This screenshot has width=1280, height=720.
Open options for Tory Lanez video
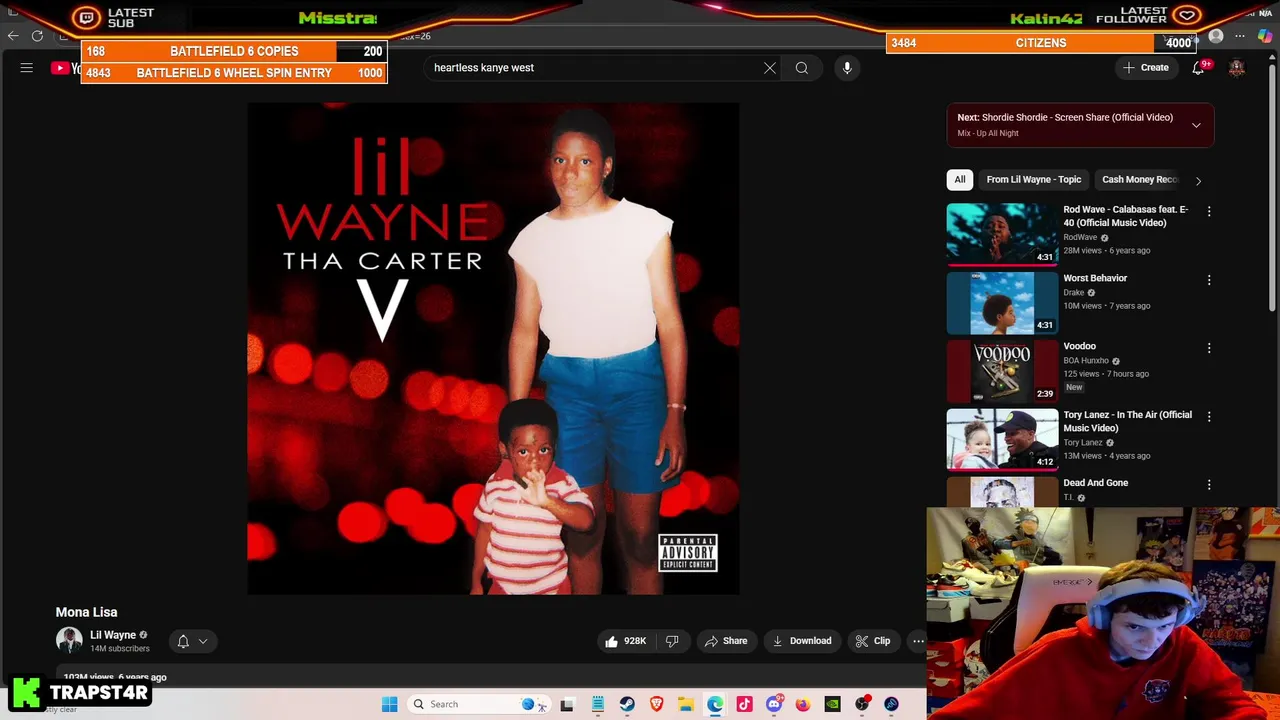(x=1209, y=416)
